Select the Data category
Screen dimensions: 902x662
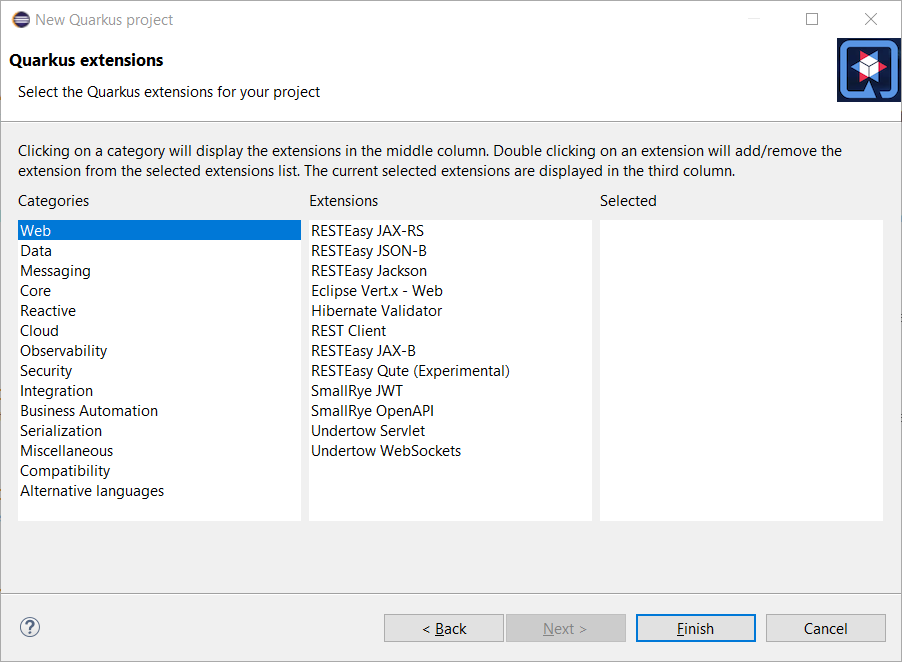[36, 251]
